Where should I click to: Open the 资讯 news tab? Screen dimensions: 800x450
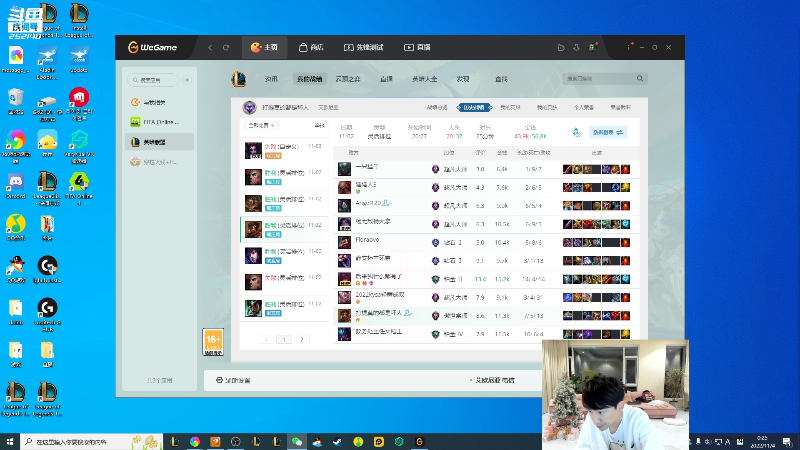(271, 79)
